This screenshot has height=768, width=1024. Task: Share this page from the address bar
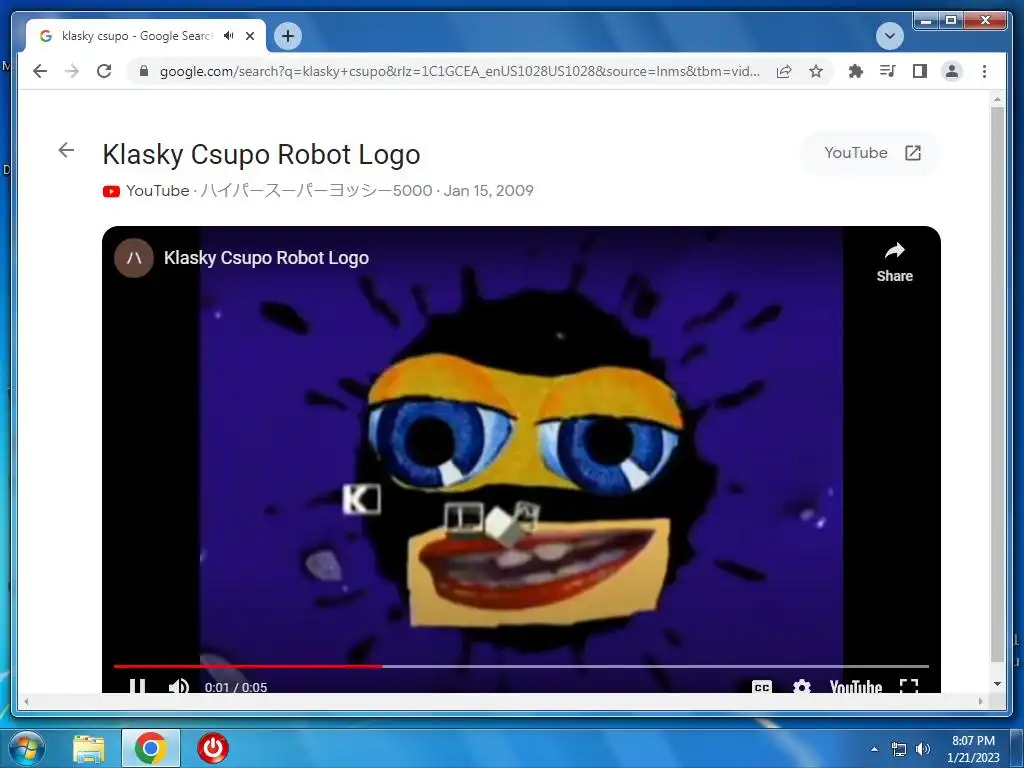[784, 71]
